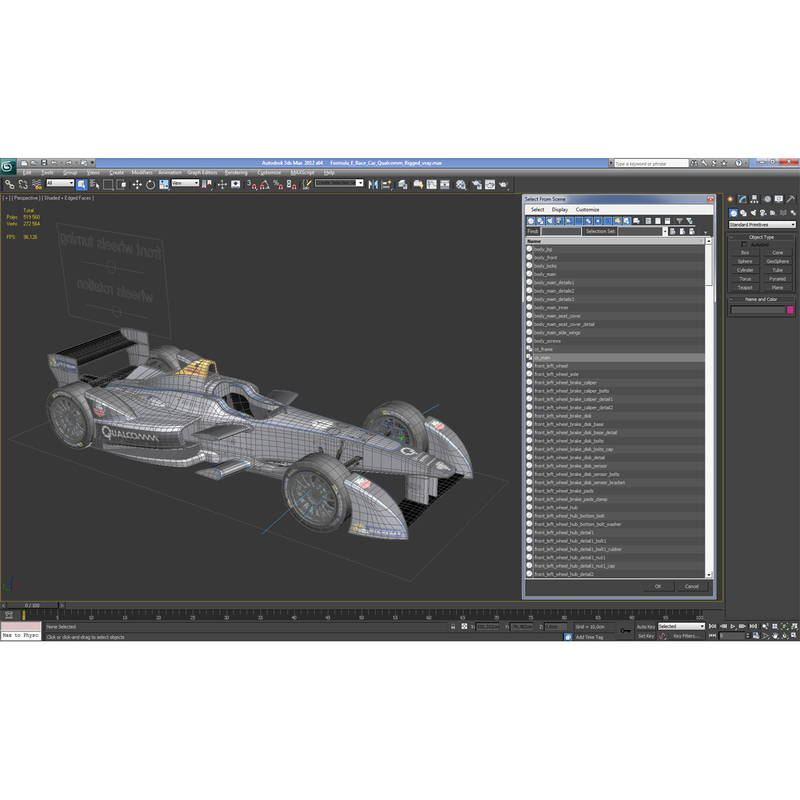Click the Teapot primitive button

point(745,287)
